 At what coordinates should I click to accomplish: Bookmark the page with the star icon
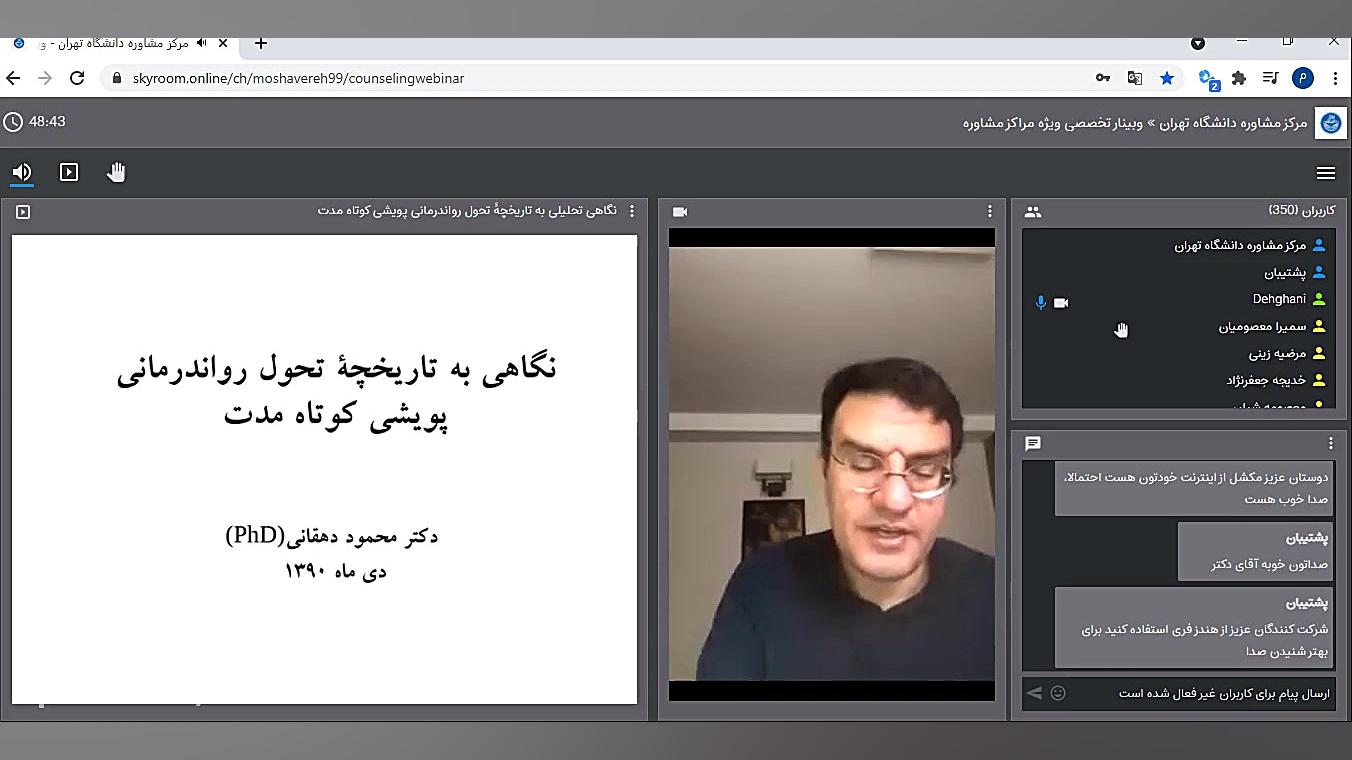coord(1167,78)
